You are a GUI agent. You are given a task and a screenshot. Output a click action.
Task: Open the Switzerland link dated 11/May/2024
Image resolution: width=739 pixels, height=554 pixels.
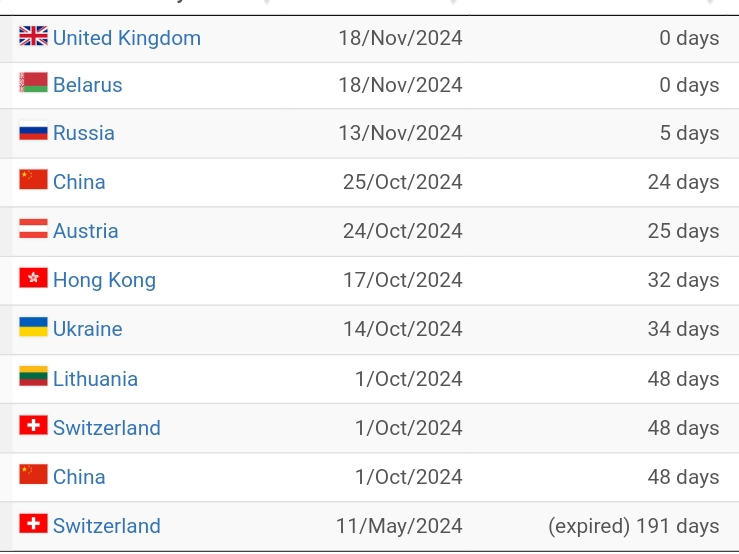pyautogui.click(x=107, y=526)
